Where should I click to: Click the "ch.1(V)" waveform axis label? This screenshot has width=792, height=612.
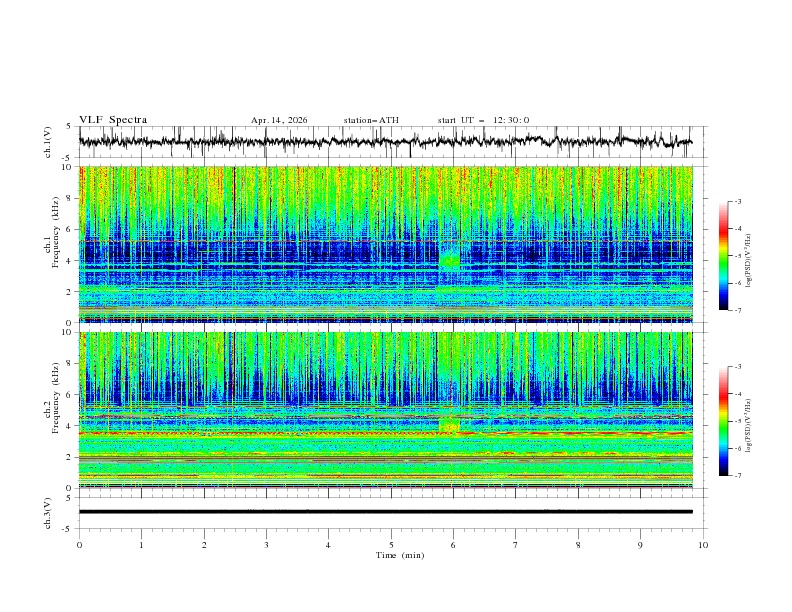pos(48,142)
